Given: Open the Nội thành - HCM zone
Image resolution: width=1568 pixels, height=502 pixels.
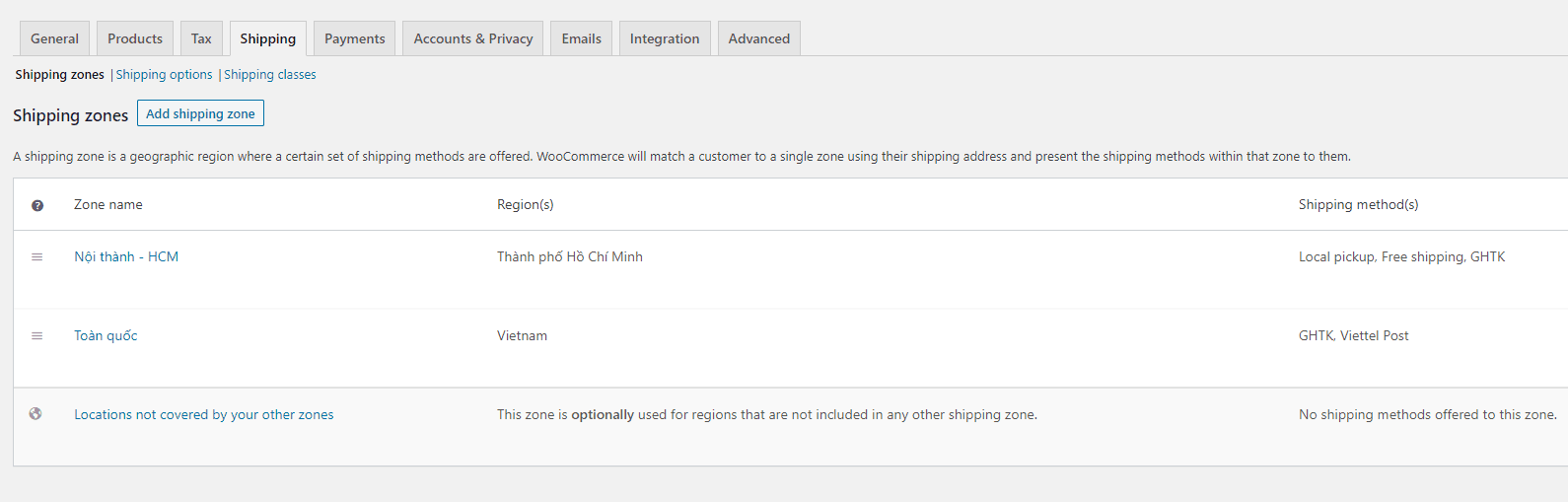Looking at the screenshot, I should (126, 256).
